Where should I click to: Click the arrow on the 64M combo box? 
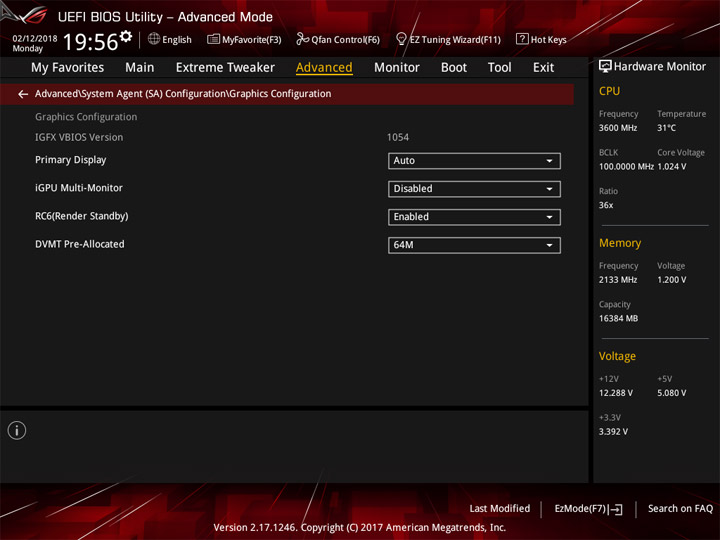[549, 245]
